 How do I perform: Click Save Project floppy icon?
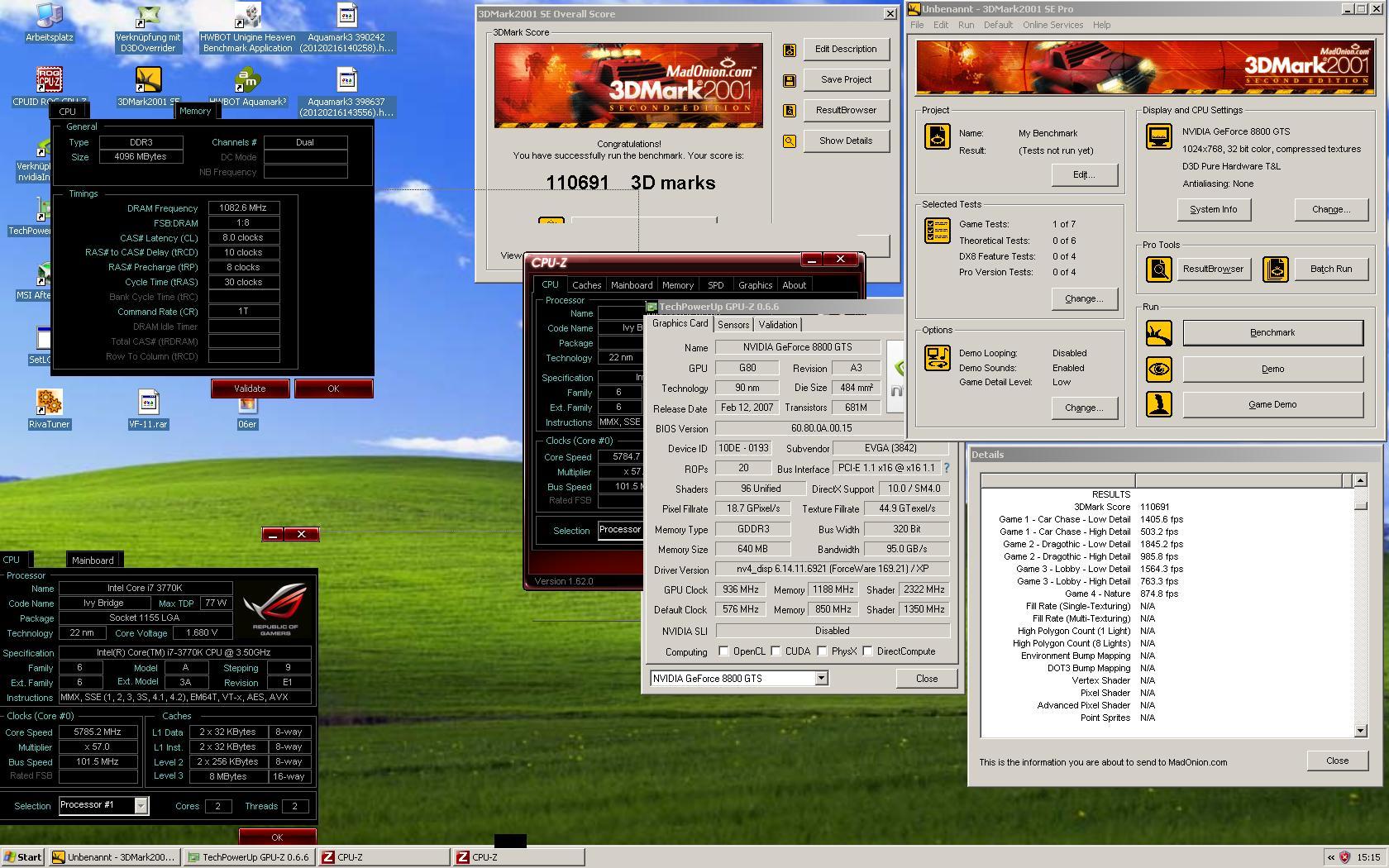[790, 80]
